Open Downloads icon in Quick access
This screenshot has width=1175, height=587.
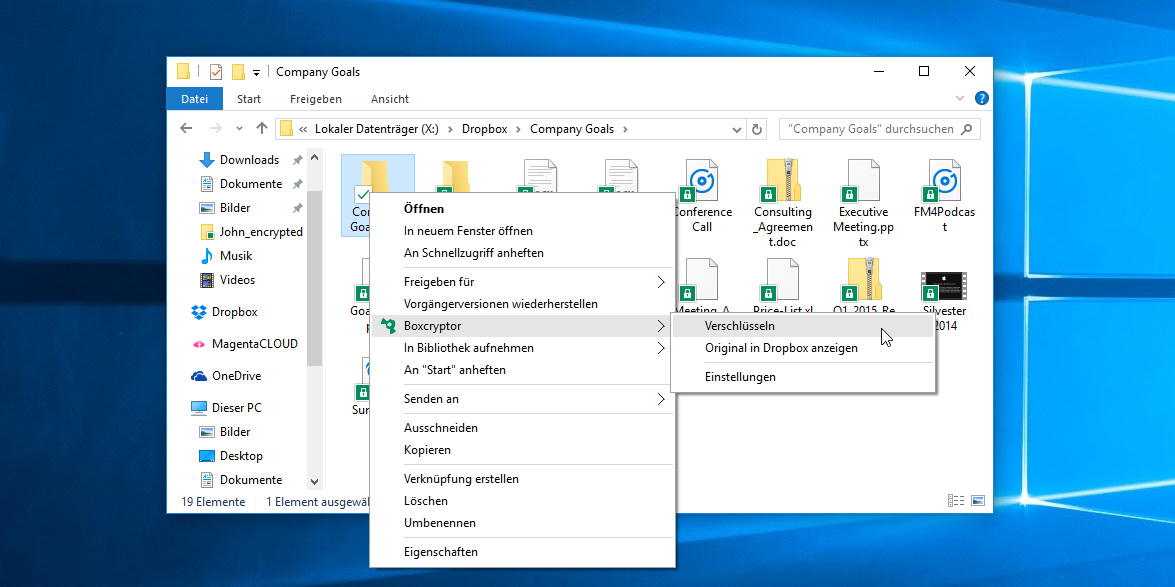[207, 160]
